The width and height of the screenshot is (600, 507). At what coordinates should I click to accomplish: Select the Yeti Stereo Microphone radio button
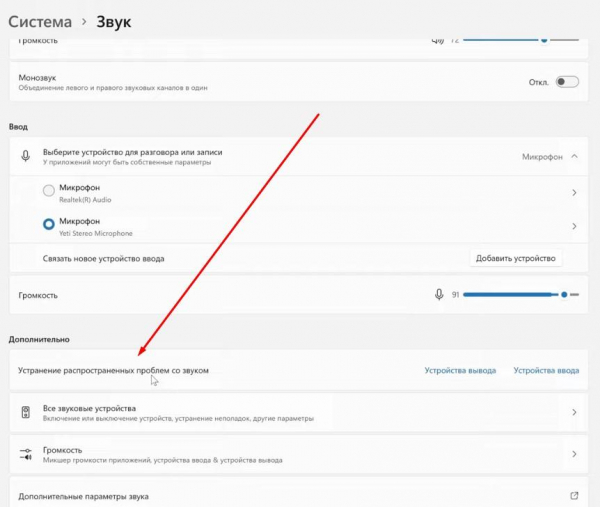[x=49, y=224]
